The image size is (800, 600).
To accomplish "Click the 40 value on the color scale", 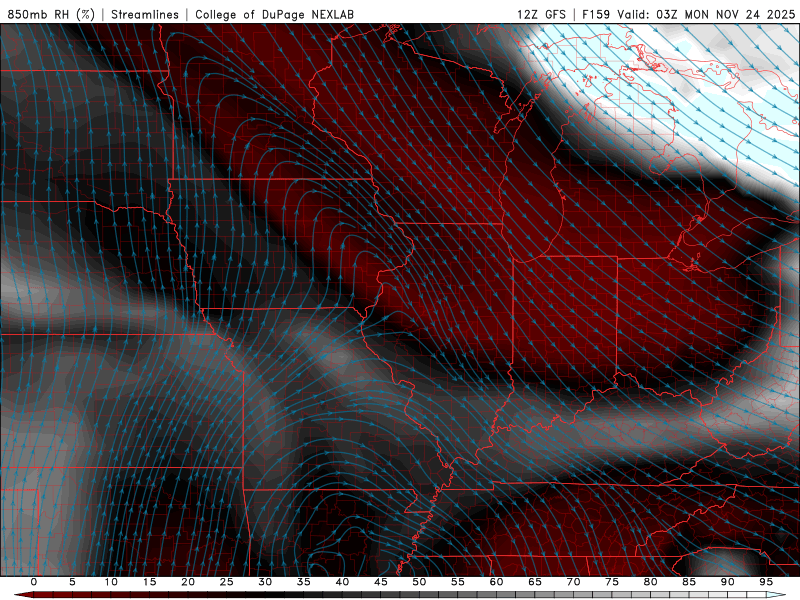I will coord(342,582).
